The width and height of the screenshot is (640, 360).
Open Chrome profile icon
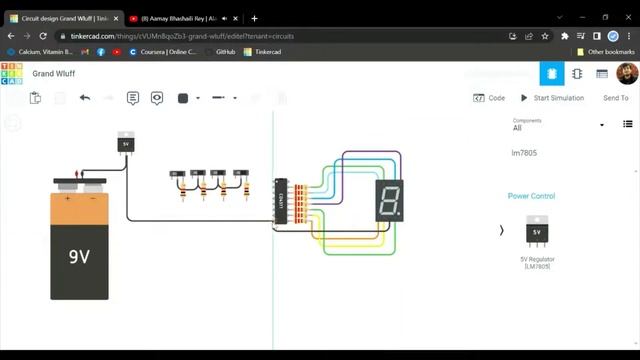click(x=613, y=36)
